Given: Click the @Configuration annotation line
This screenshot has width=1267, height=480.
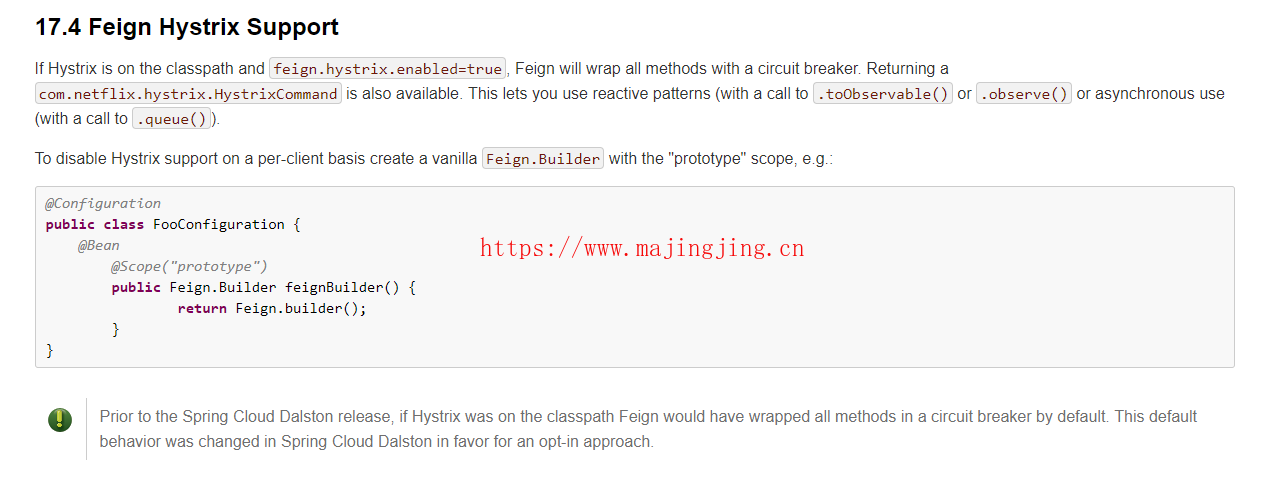Looking at the screenshot, I should click(x=103, y=203).
